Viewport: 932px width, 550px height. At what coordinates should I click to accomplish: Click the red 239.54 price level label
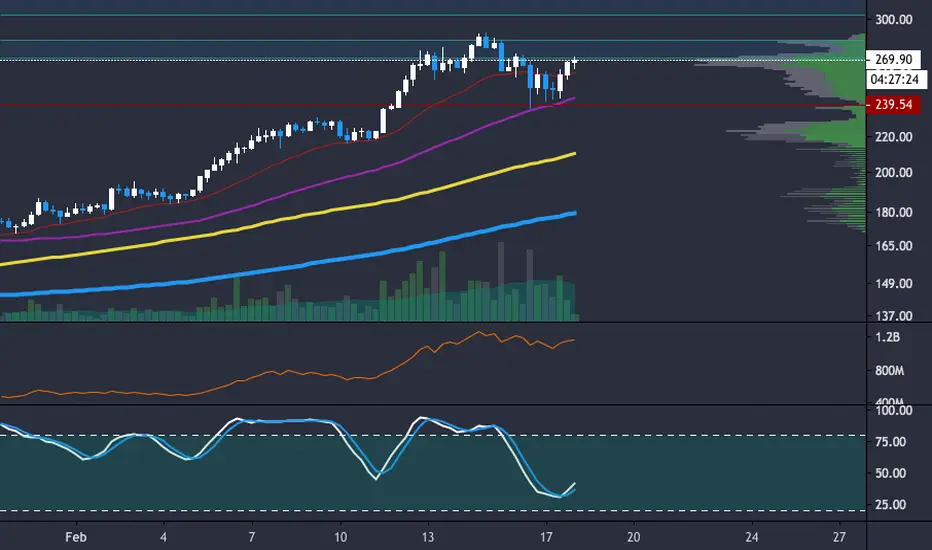(893, 105)
